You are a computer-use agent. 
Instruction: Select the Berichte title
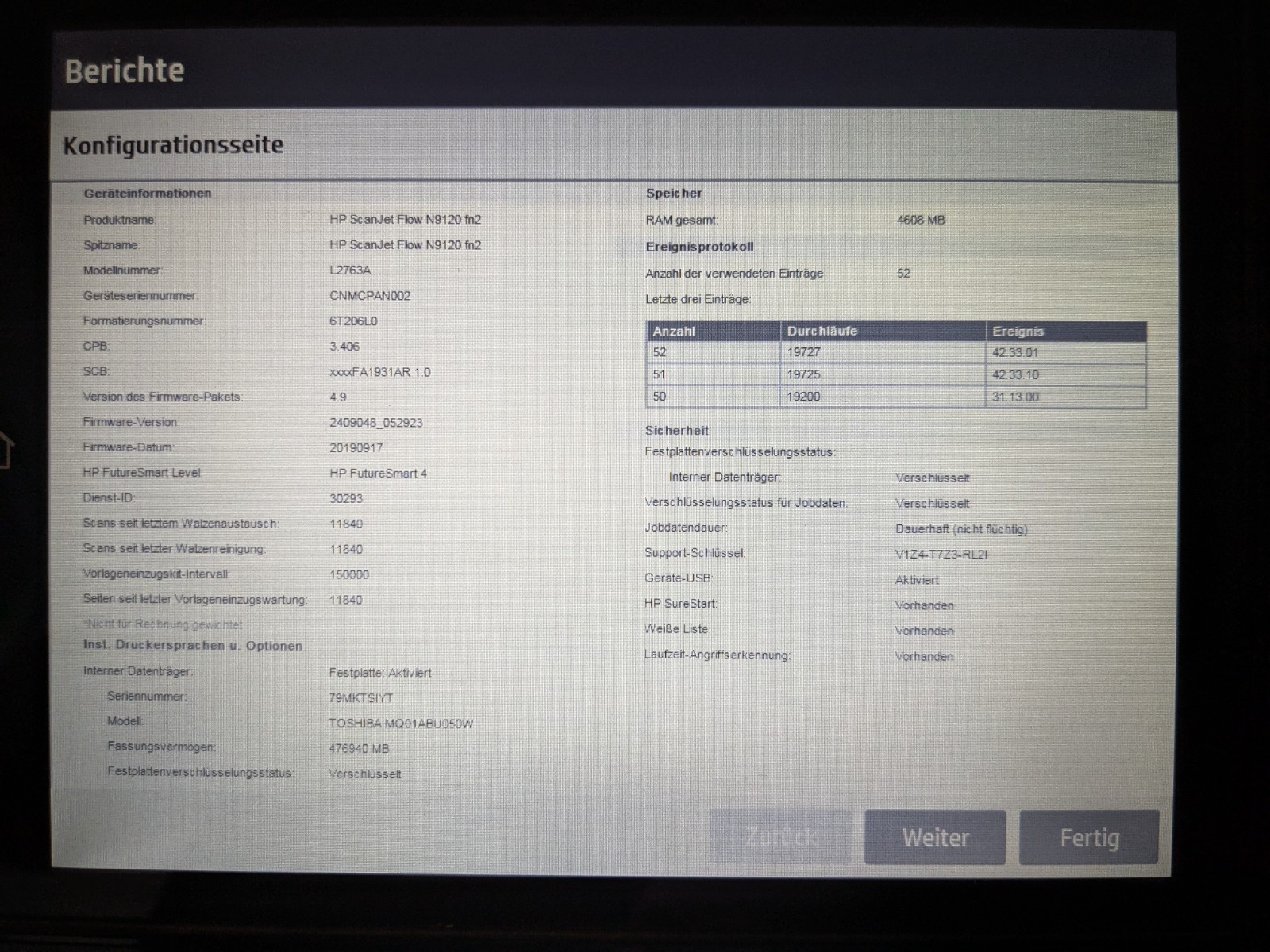click(x=125, y=71)
